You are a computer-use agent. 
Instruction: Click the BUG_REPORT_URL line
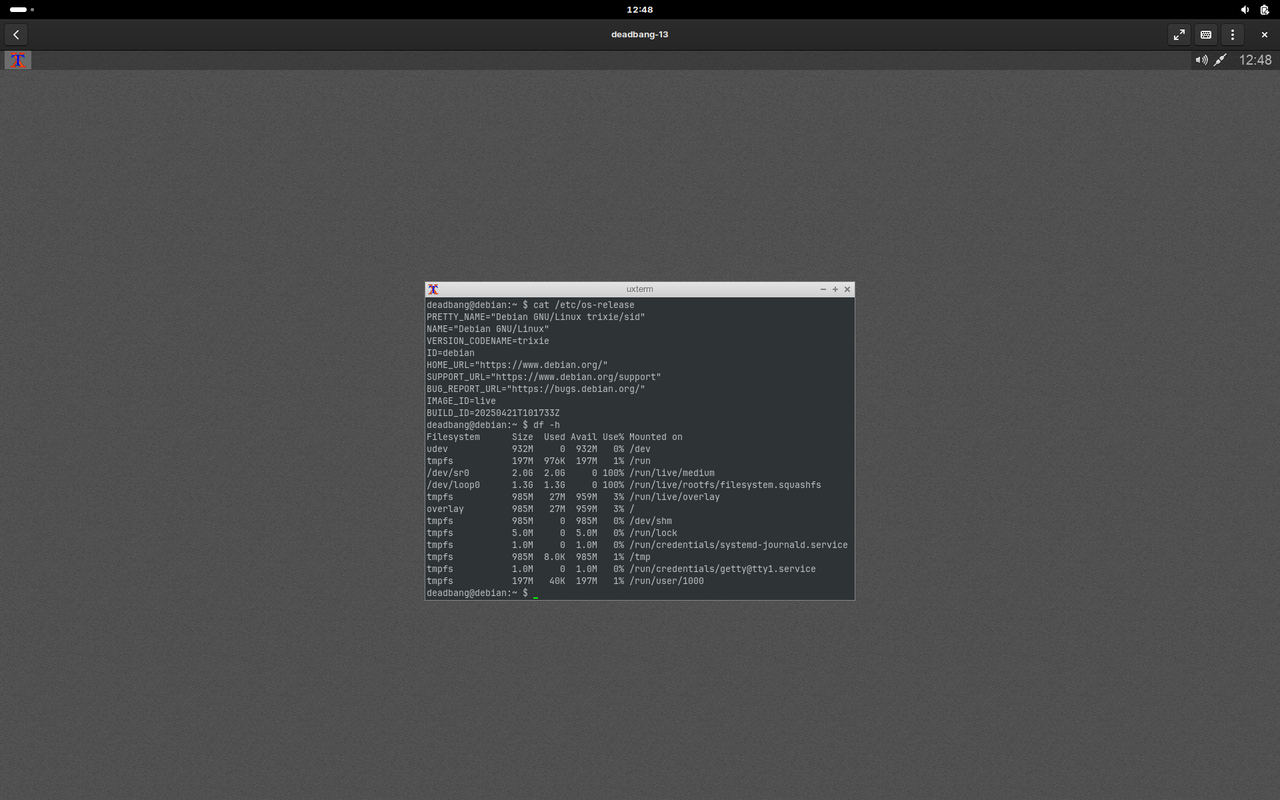(x=536, y=389)
